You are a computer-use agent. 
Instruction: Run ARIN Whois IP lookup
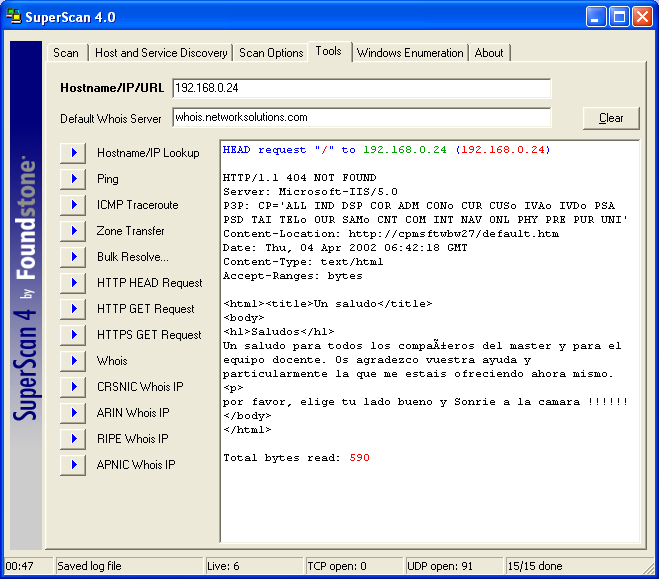[73, 413]
